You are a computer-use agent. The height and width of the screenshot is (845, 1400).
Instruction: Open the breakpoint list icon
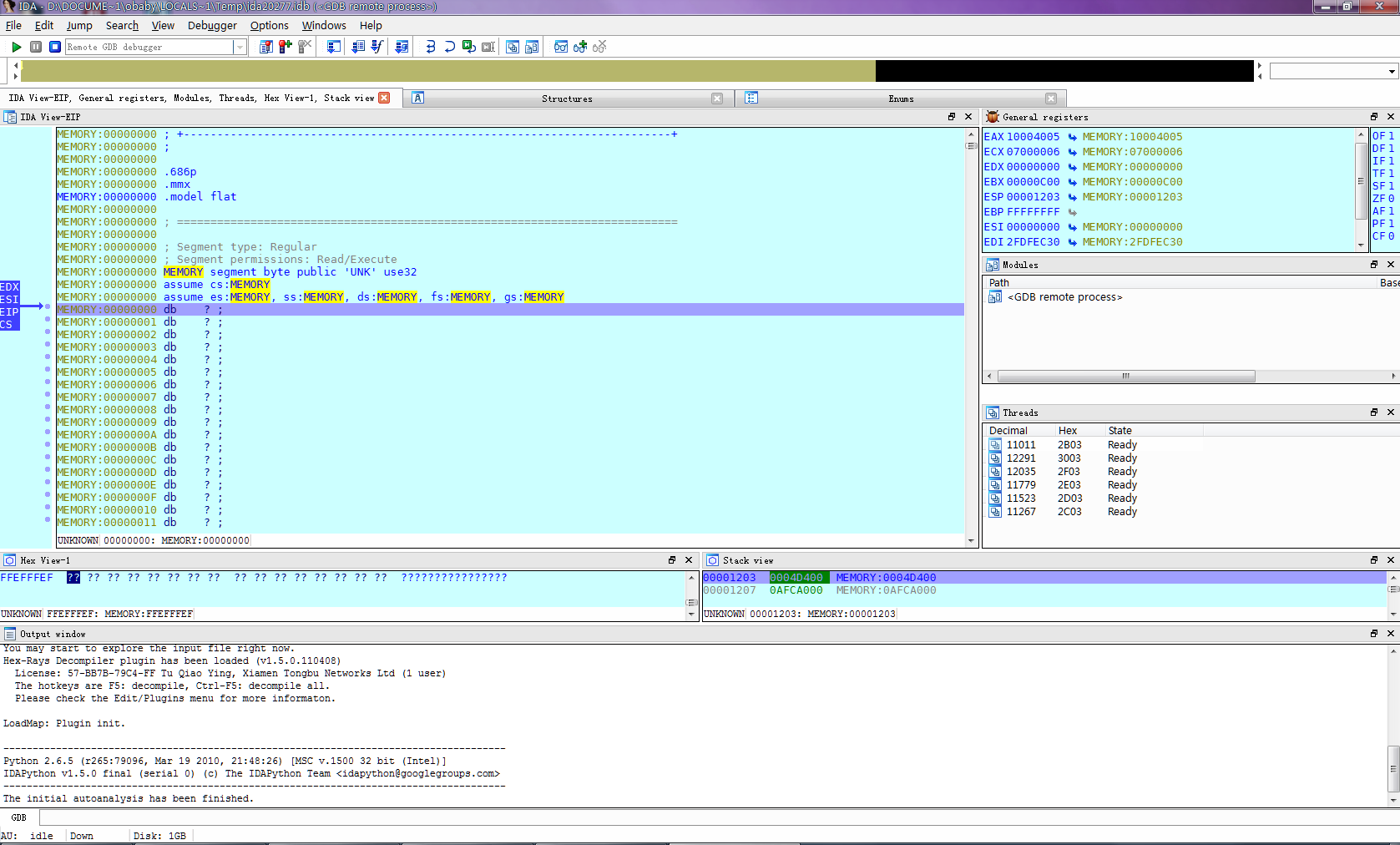(x=265, y=47)
